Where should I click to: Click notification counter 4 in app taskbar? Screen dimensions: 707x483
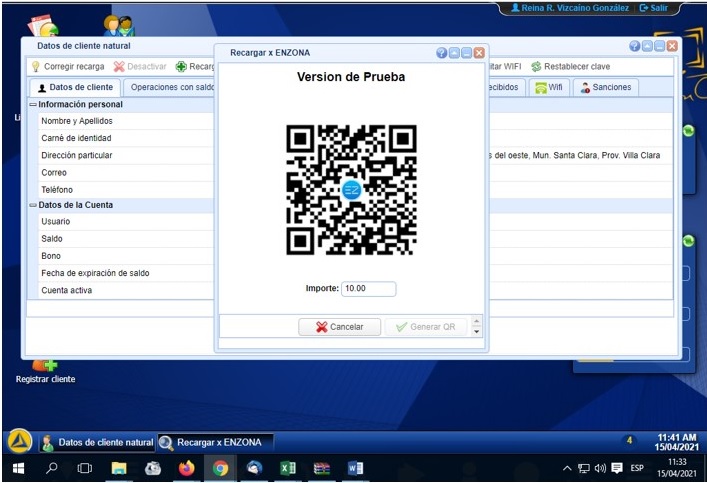tap(629, 441)
